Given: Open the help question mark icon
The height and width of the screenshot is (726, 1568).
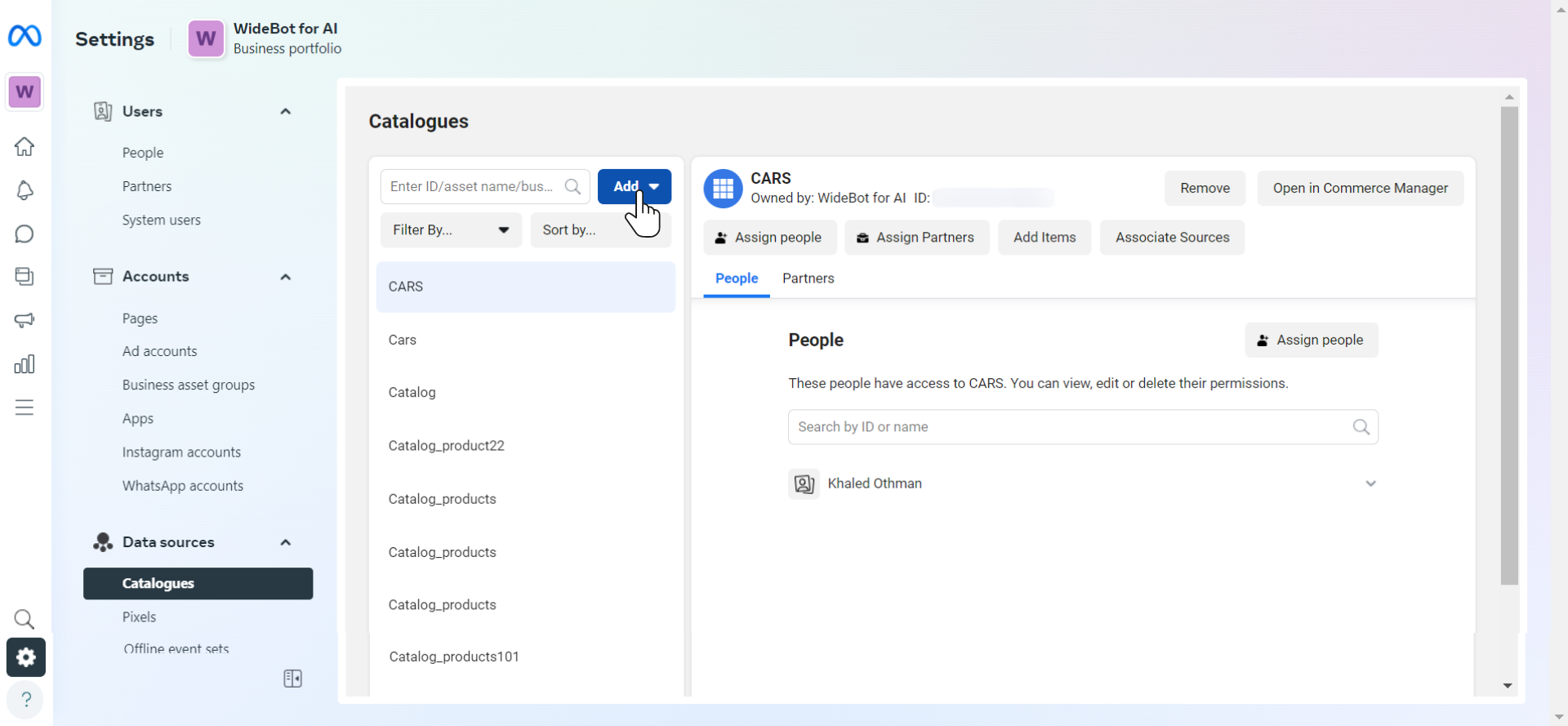Looking at the screenshot, I should point(26,700).
